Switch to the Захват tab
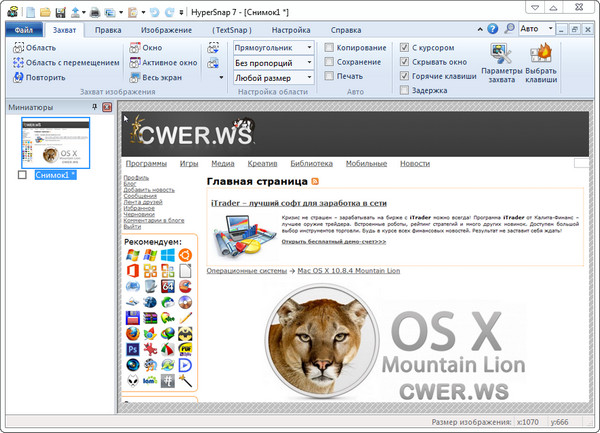The width and height of the screenshot is (600, 433). coord(64,30)
